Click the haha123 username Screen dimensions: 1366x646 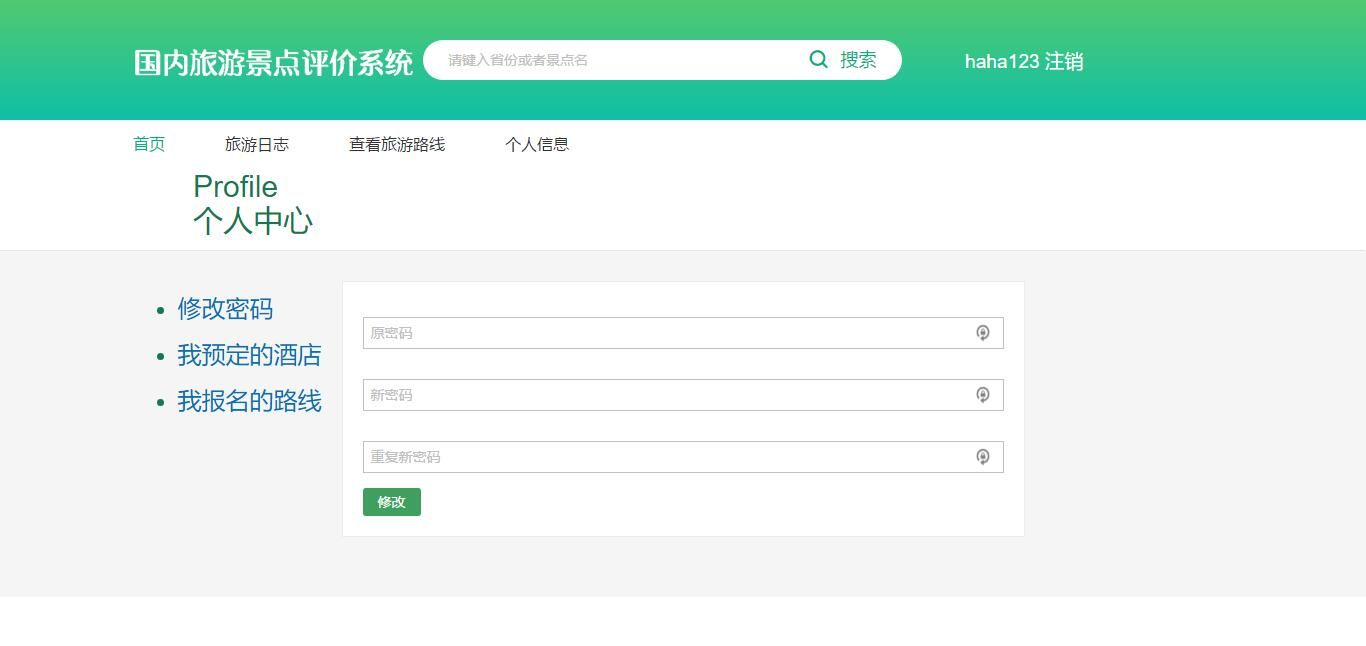click(x=1001, y=62)
